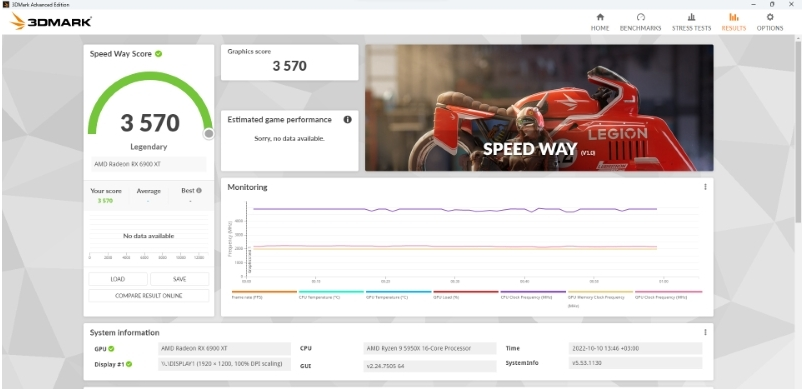The height and width of the screenshot is (389, 803).
Task: Click 'Sorry, no data available.' text
Action: 289,139
